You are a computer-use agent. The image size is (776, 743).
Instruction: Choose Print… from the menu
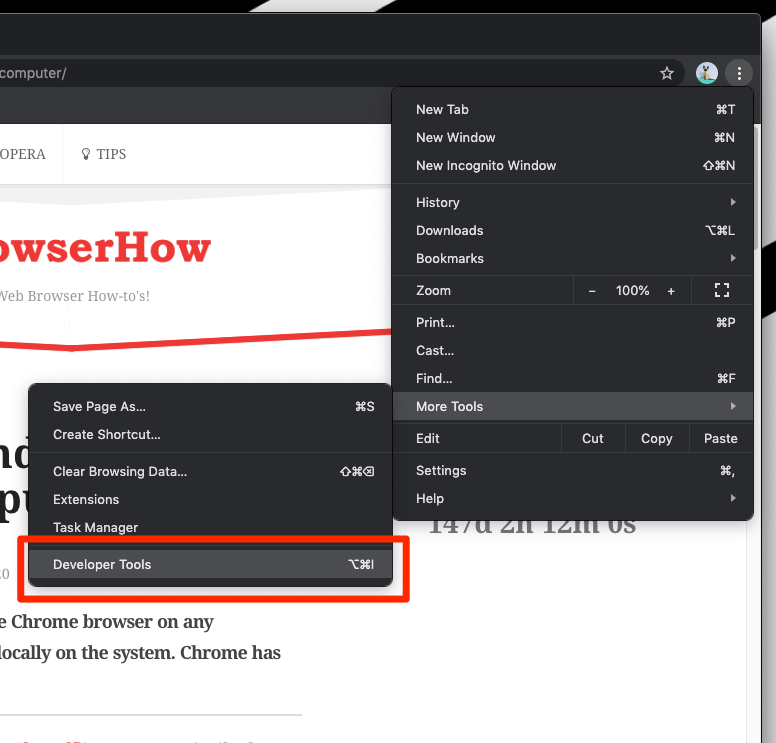pos(573,323)
